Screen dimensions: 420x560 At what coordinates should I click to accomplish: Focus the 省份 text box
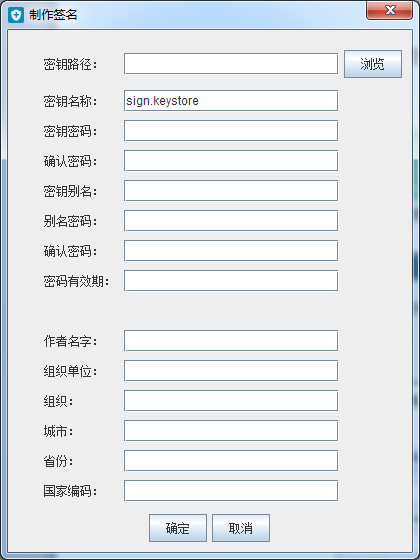click(x=231, y=461)
